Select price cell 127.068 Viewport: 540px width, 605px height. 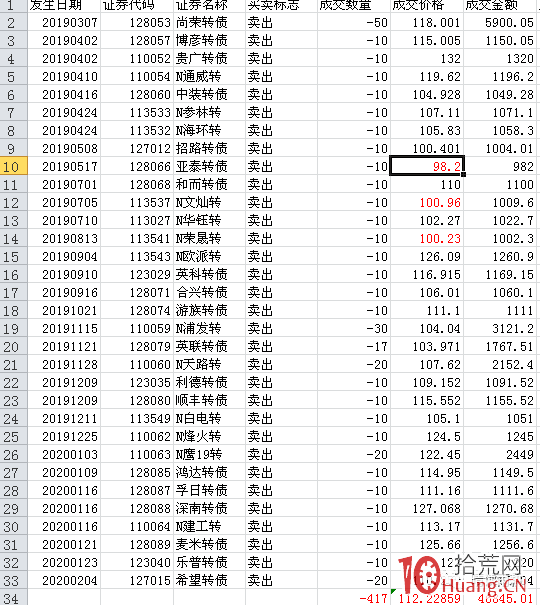point(427,509)
